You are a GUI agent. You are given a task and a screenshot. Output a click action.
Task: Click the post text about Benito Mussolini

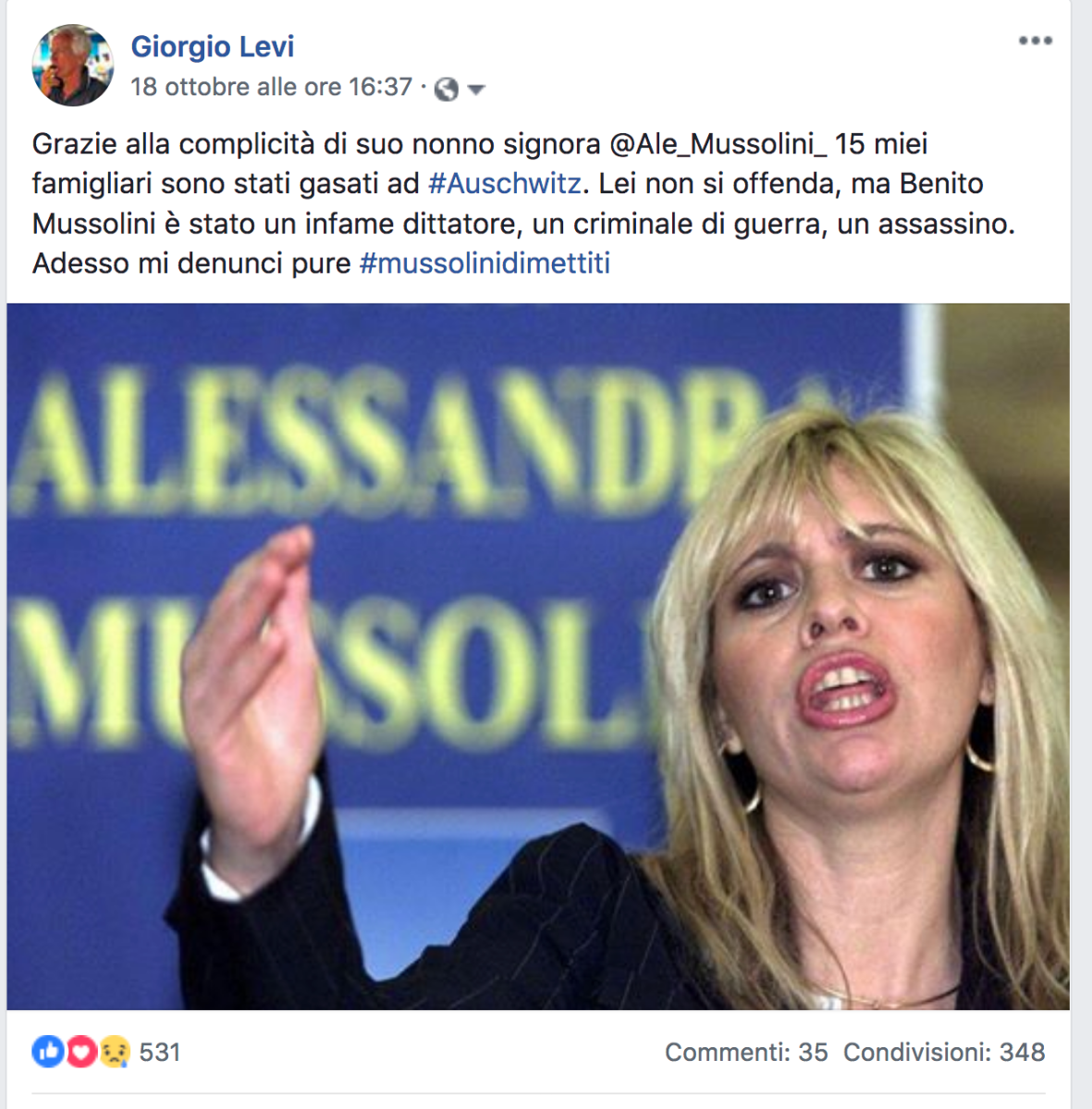click(523, 203)
